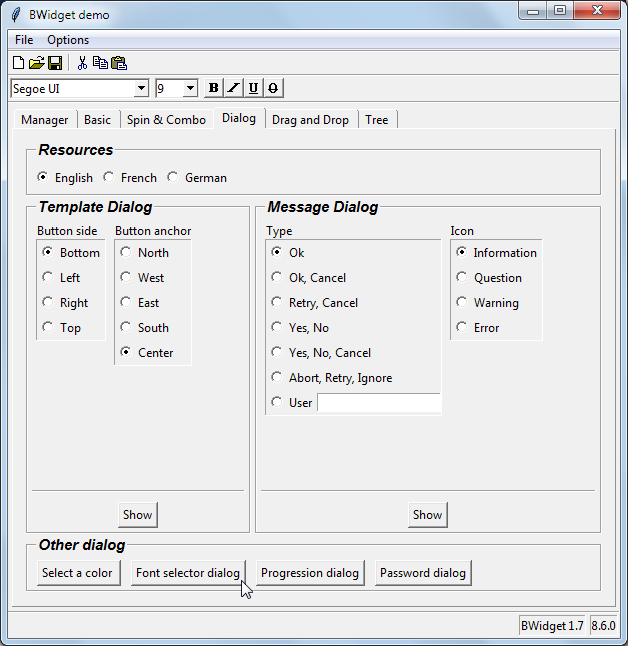Click the Cut scissors icon

(x=82, y=63)
